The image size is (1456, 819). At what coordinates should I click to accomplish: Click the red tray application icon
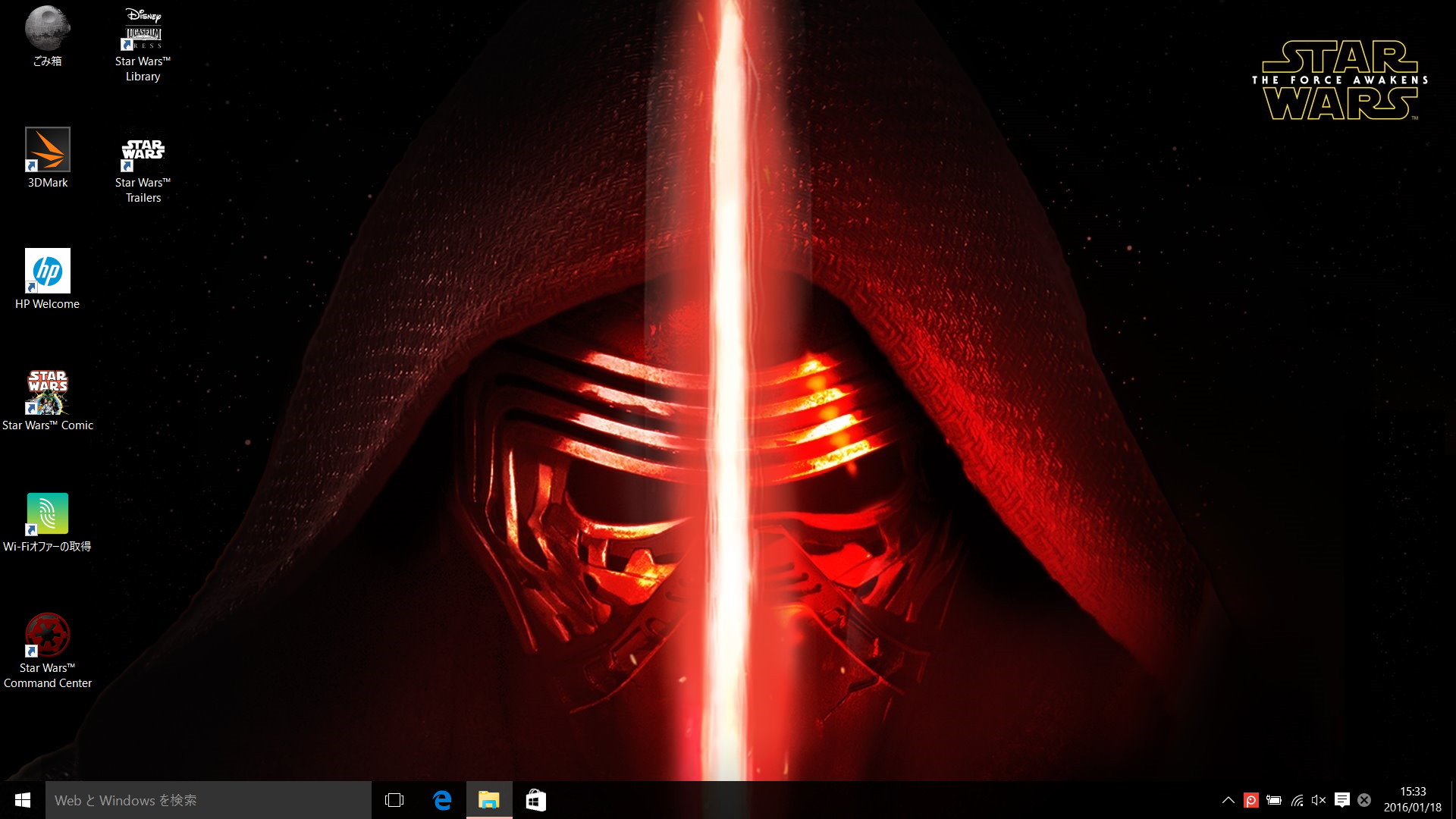pos(1251,800)
